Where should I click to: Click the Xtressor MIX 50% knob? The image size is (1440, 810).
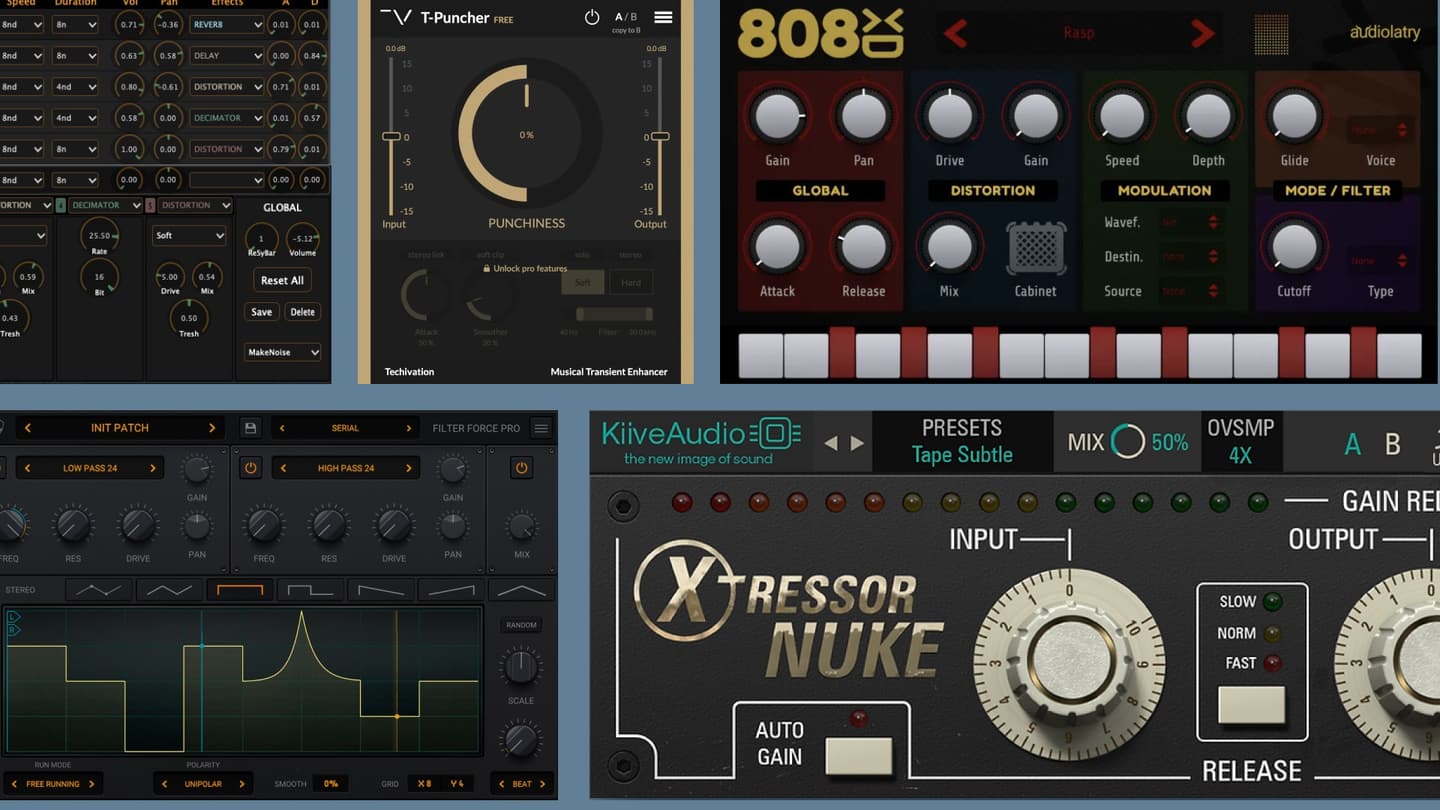1128,441
